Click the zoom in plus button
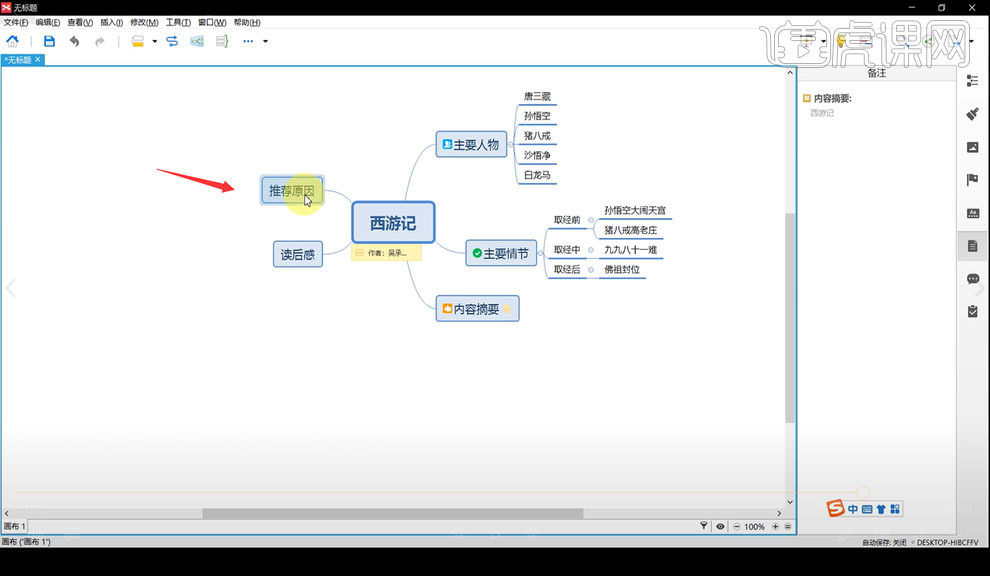This screenshot has height=576, width=990. [775, 526]
